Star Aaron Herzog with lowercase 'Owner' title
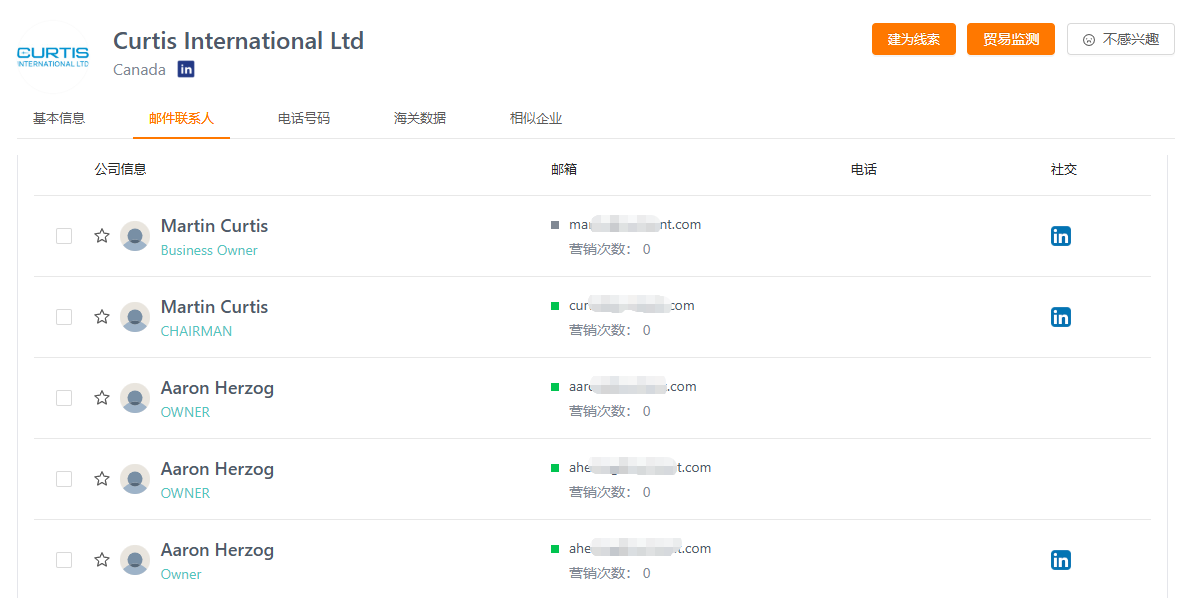This screenshot has width=1188, height=598. [102, 560]
